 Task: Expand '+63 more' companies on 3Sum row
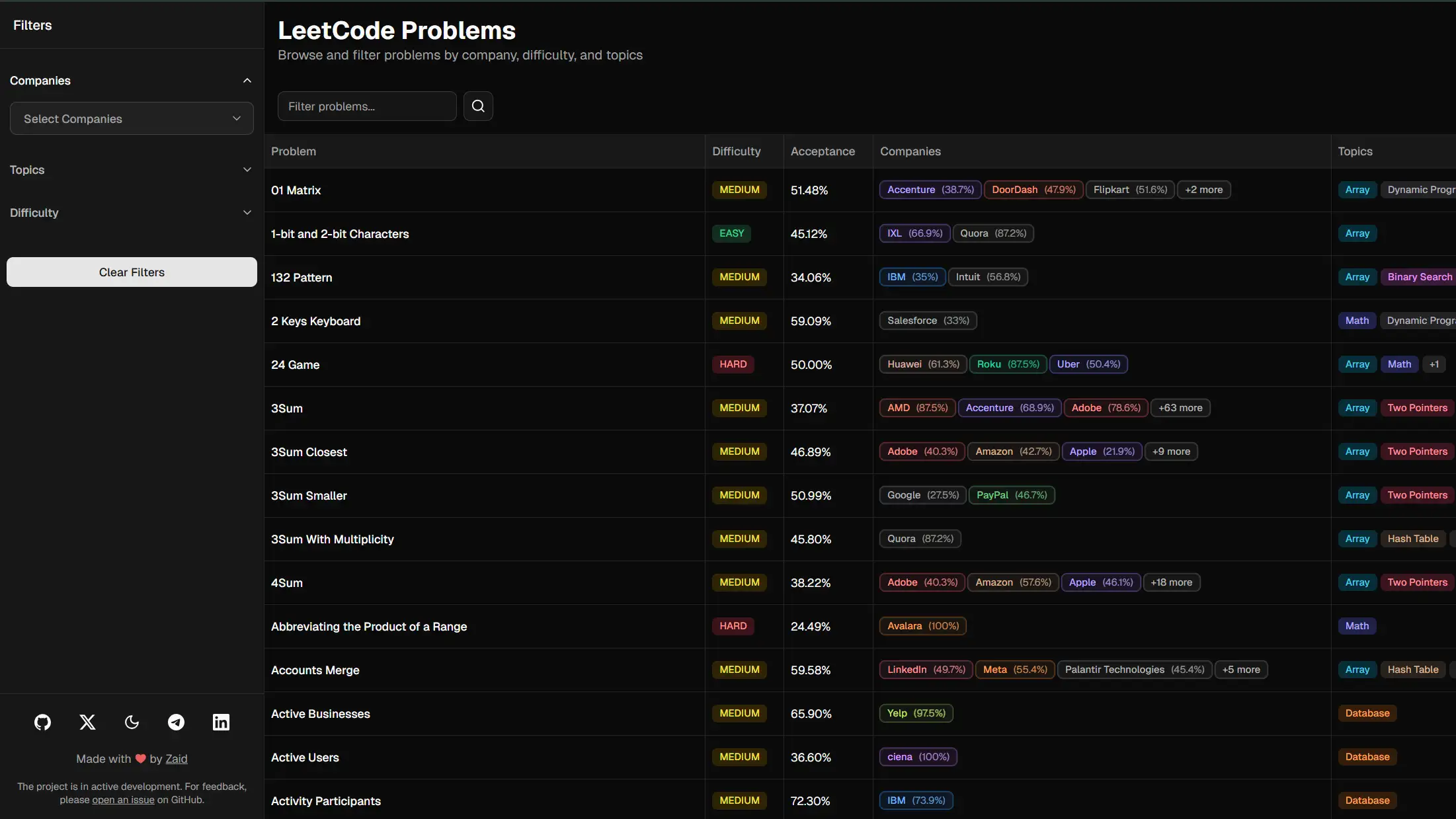click(1180, 408)
